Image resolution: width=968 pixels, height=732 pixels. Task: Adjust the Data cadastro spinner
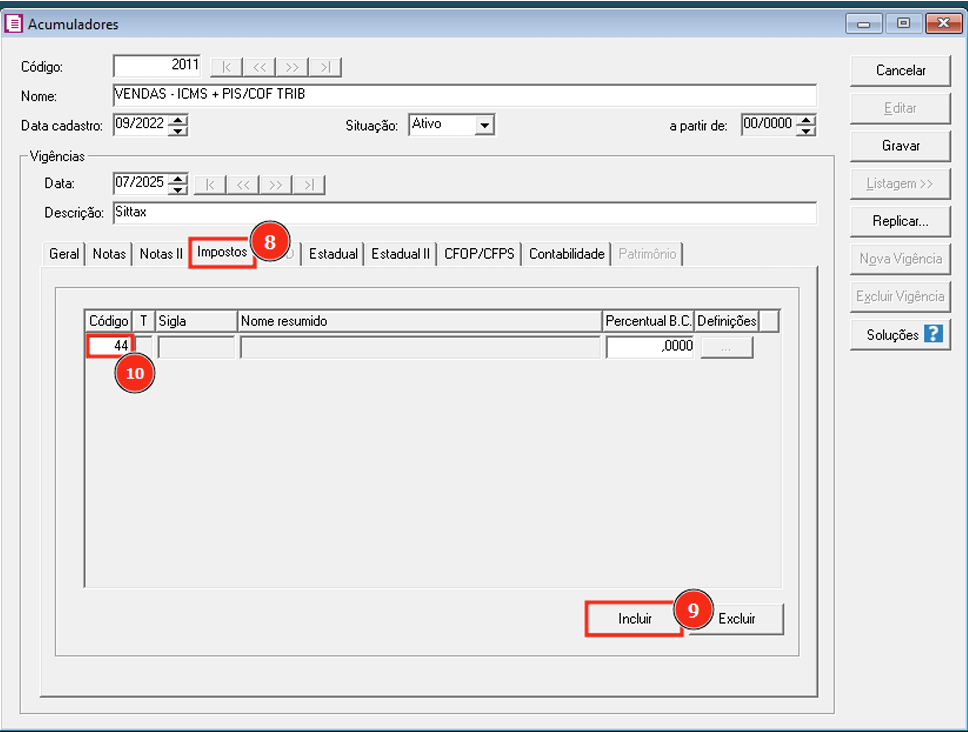coord(178,125)
